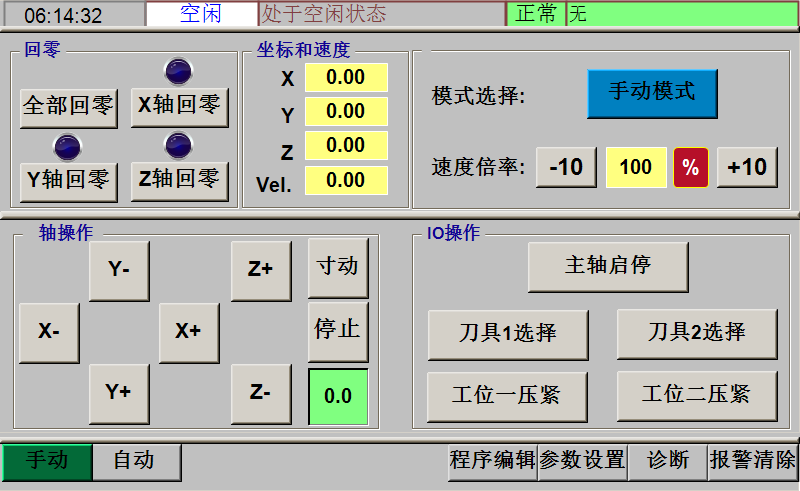
Task: Open the 参数设置 settings page
Action: coord(582,461)
